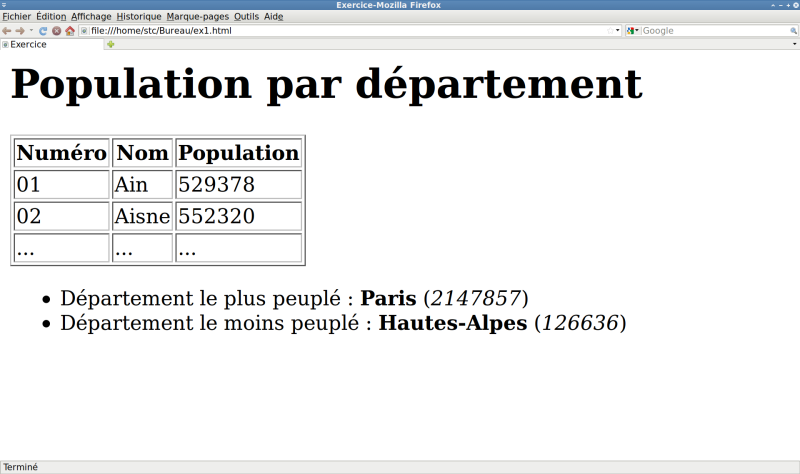
Task: Click the Ain table cell
Action: [x=142, y=184]
